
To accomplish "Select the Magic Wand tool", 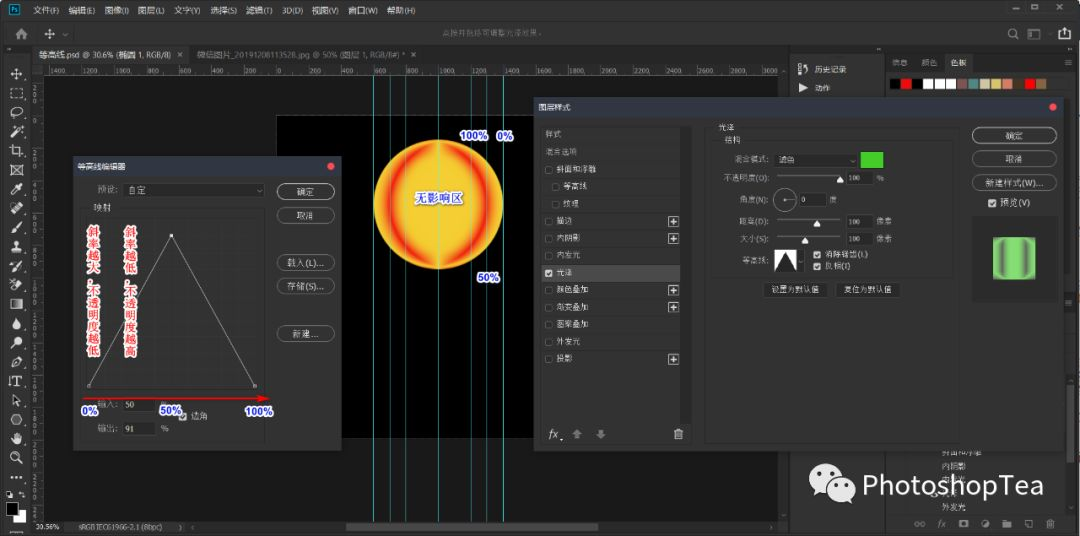I will (17, 131).
